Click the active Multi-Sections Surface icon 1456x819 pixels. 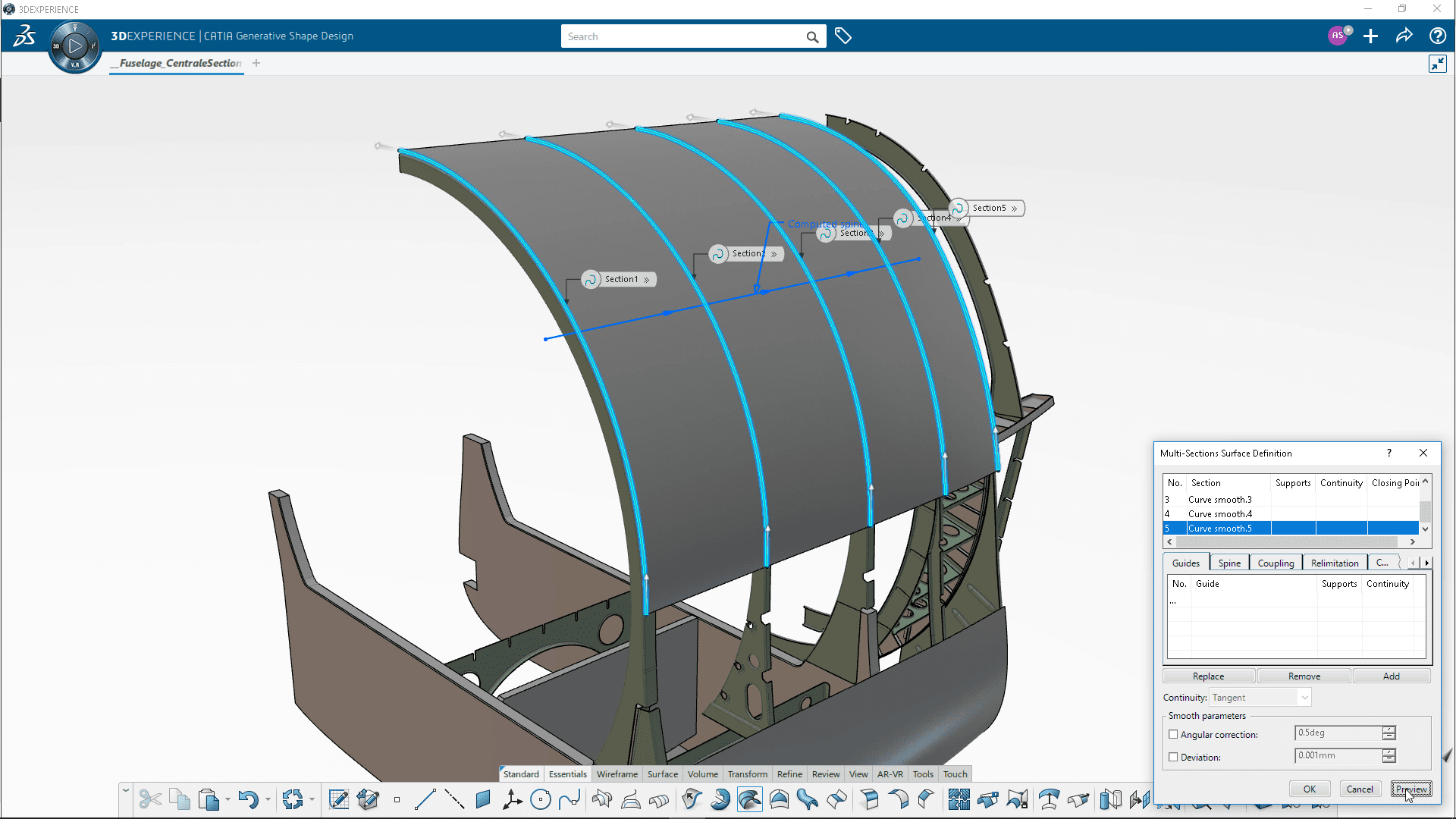point(749,799)
